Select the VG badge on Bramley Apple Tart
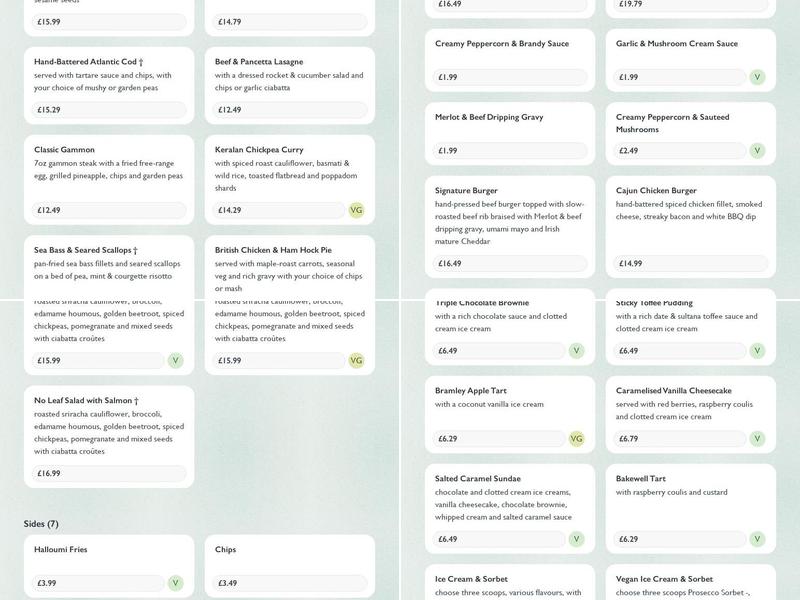Image resolution: width=800 pixels, height=600 pixels. 576,438
